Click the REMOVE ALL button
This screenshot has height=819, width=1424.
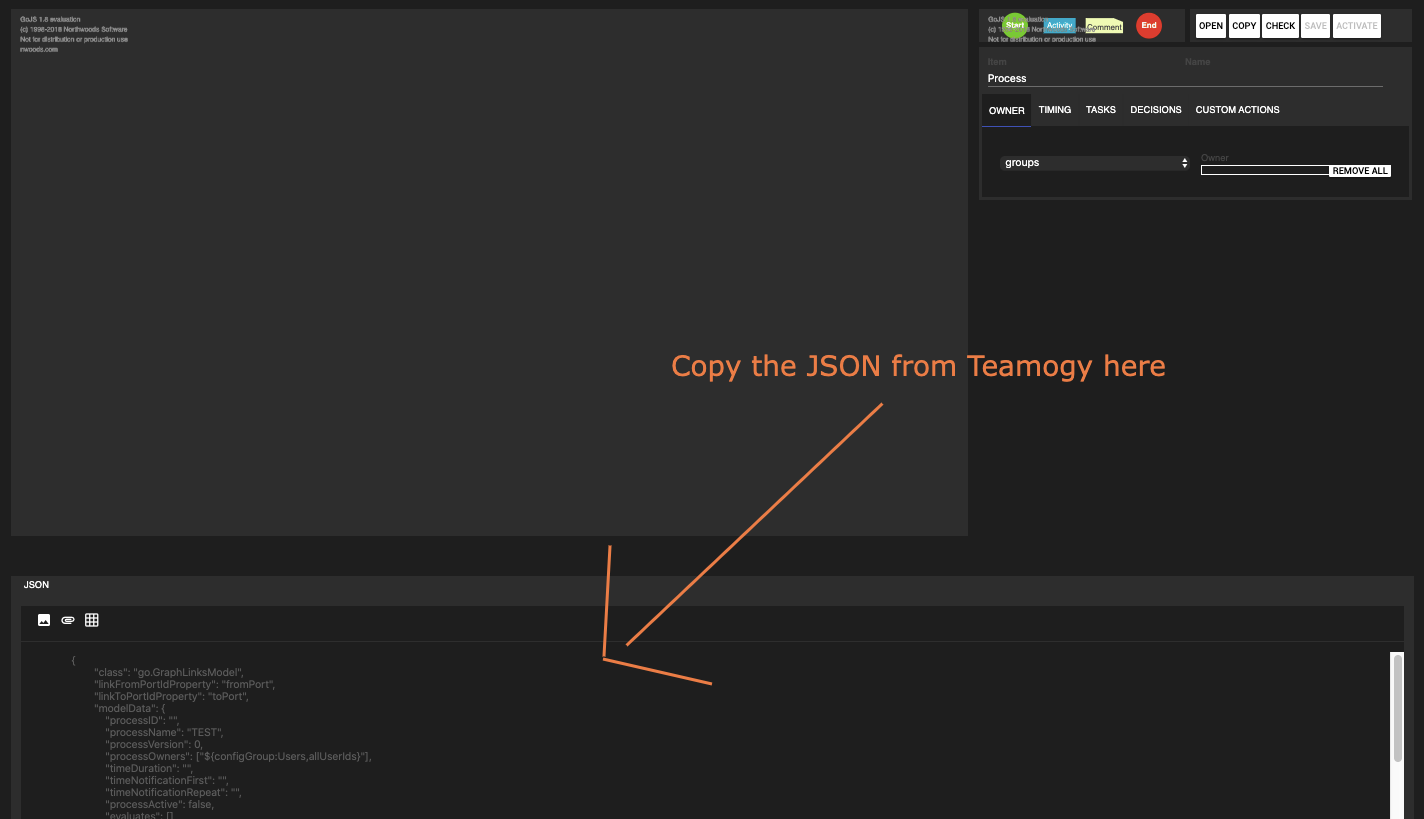click(1360, 171)
